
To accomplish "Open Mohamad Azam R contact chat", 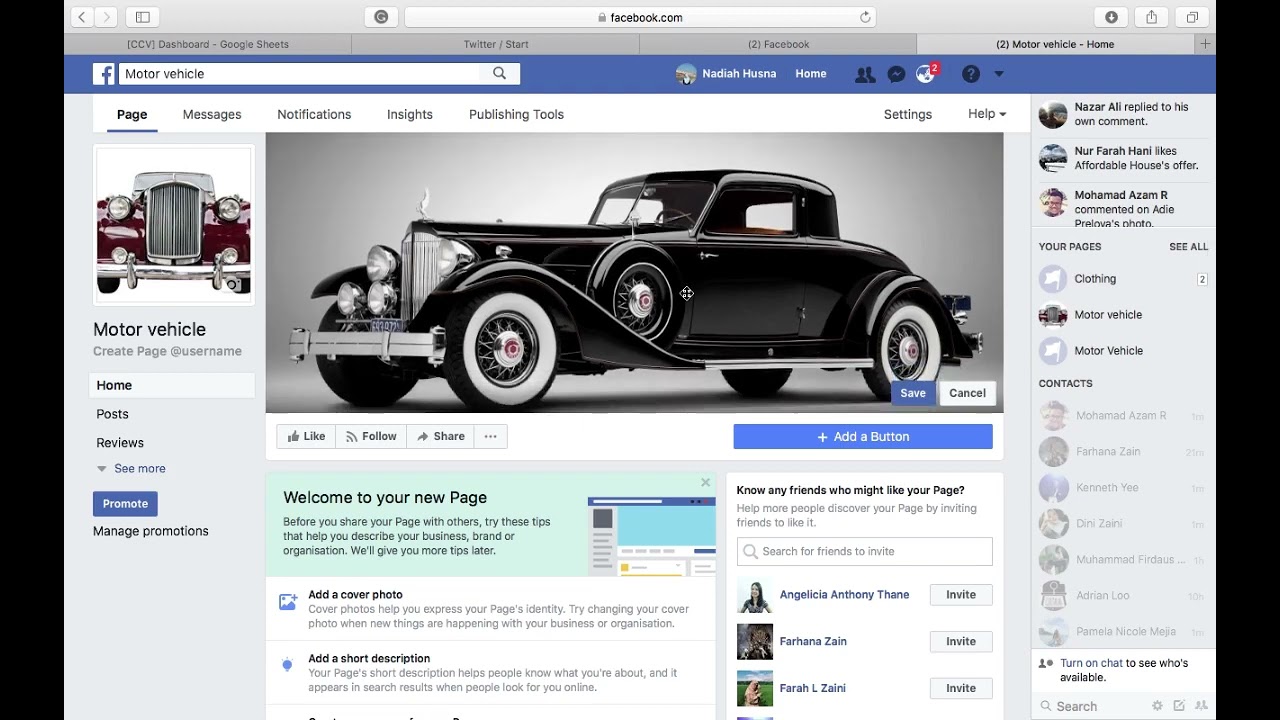I will [1123, 416].
